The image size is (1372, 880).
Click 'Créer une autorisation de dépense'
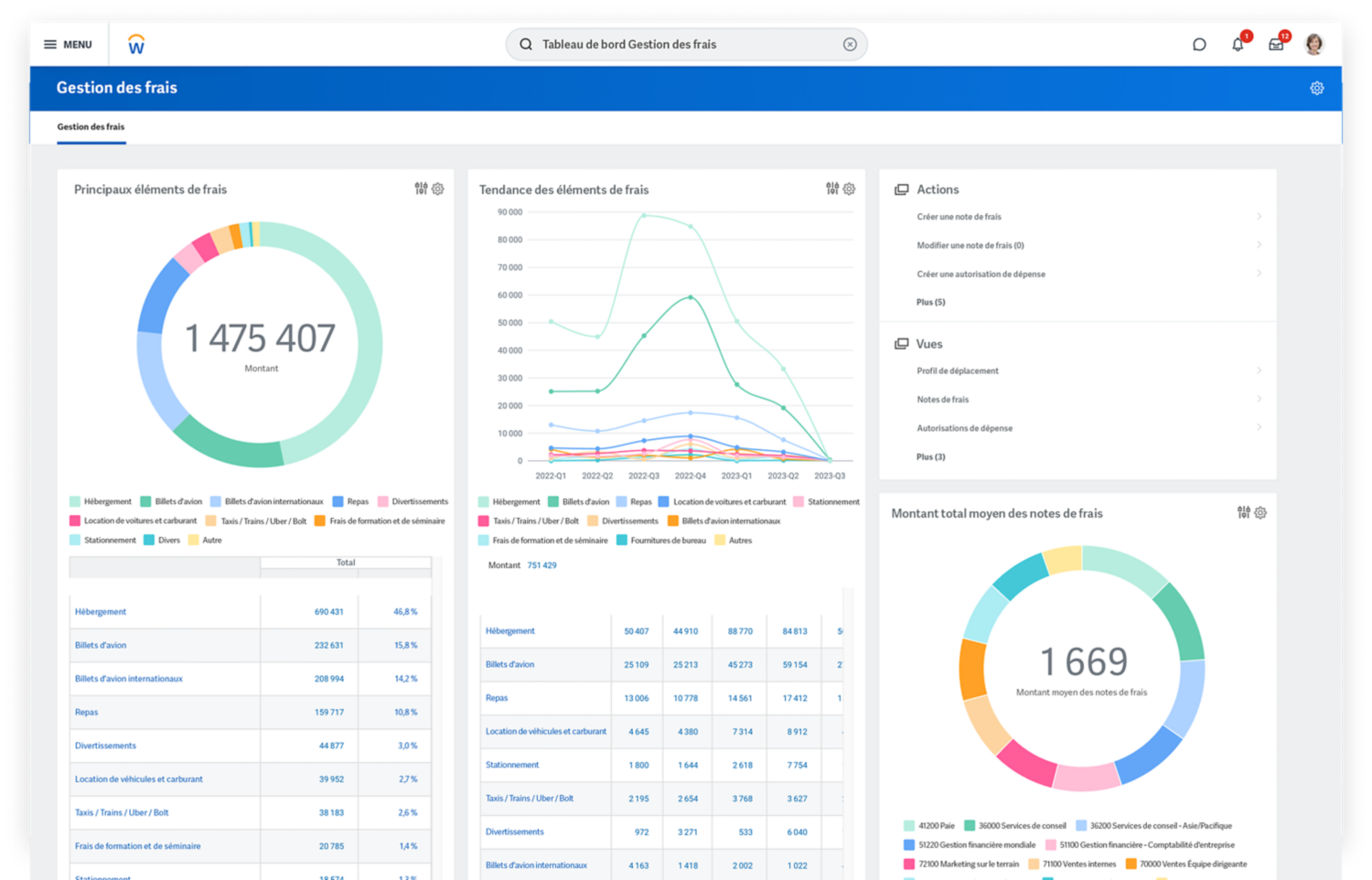(x=981, y=274)
